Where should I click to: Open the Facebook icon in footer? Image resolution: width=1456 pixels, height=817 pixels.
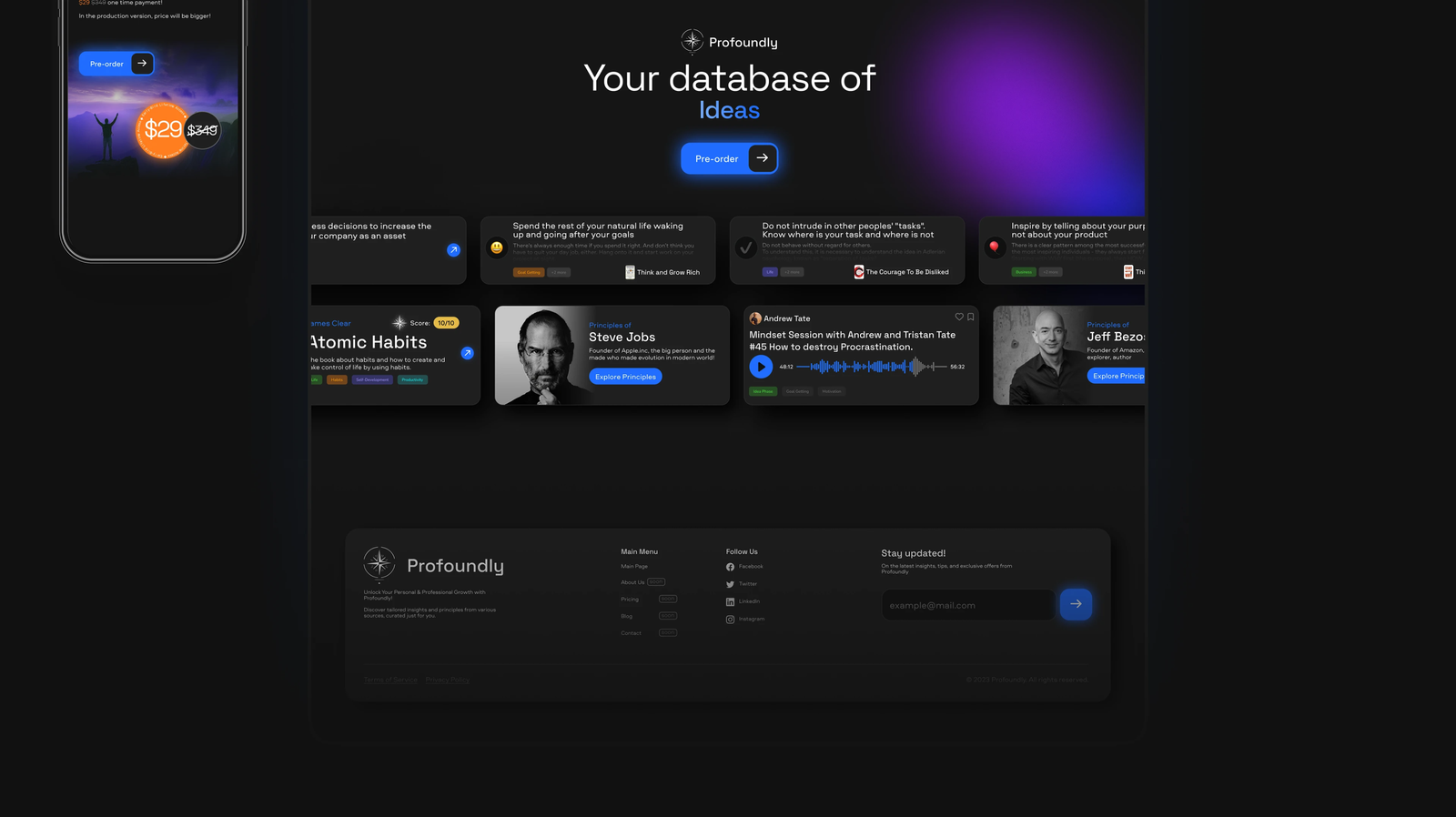pos(730,567)
